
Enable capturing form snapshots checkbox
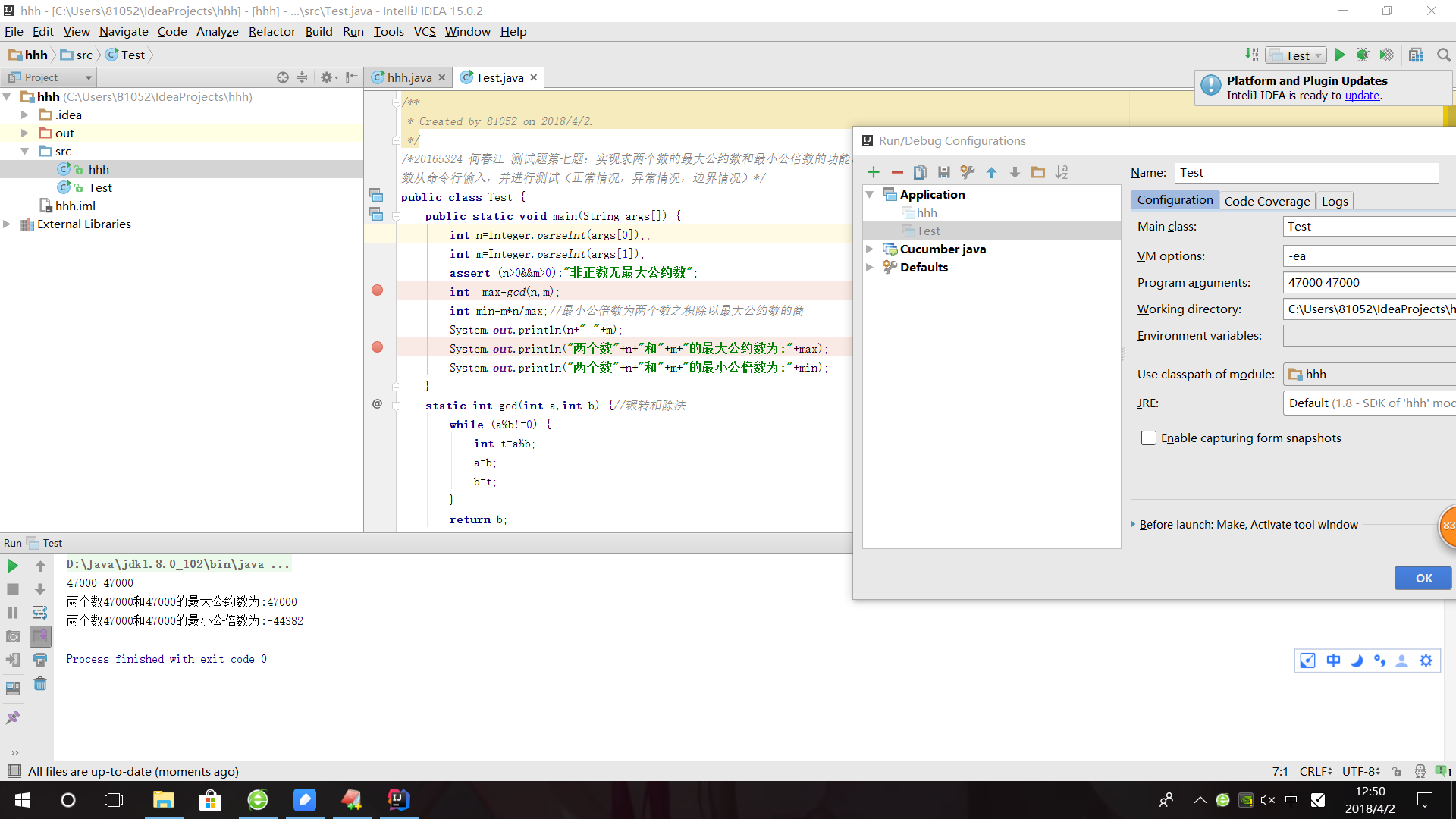[x=1149, y=438]
